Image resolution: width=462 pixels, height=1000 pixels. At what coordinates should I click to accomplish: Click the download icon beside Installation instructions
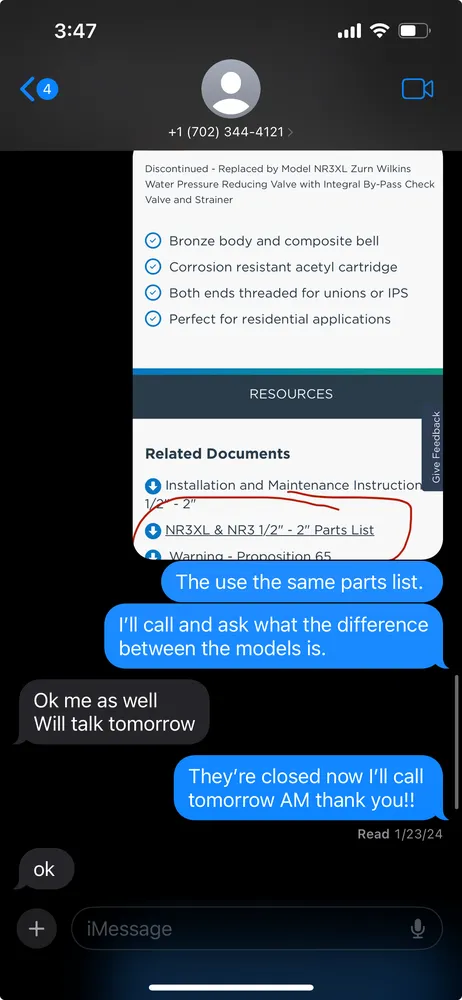coord(153,486)
